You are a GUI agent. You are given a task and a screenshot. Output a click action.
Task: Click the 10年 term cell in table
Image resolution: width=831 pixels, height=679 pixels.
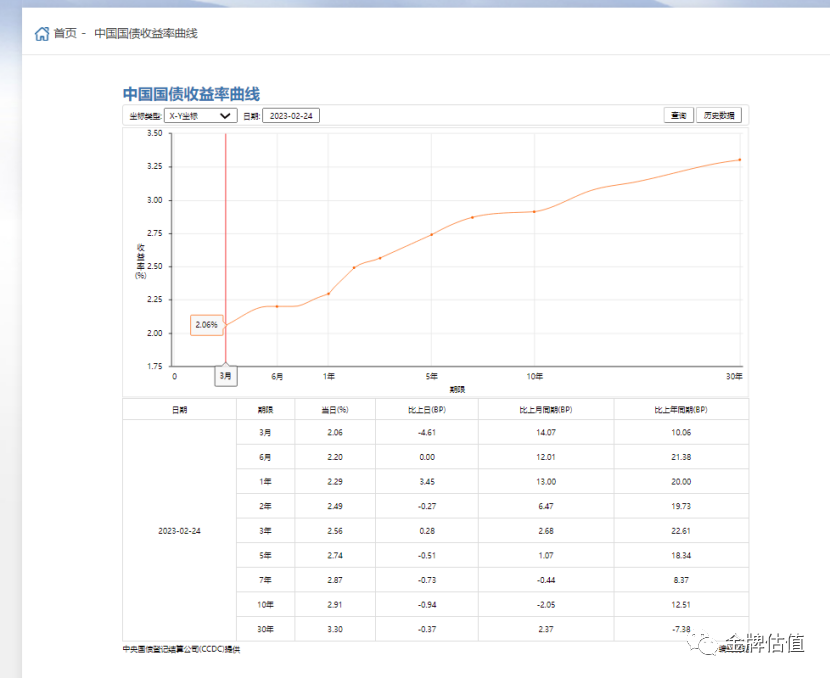point(265,605)
